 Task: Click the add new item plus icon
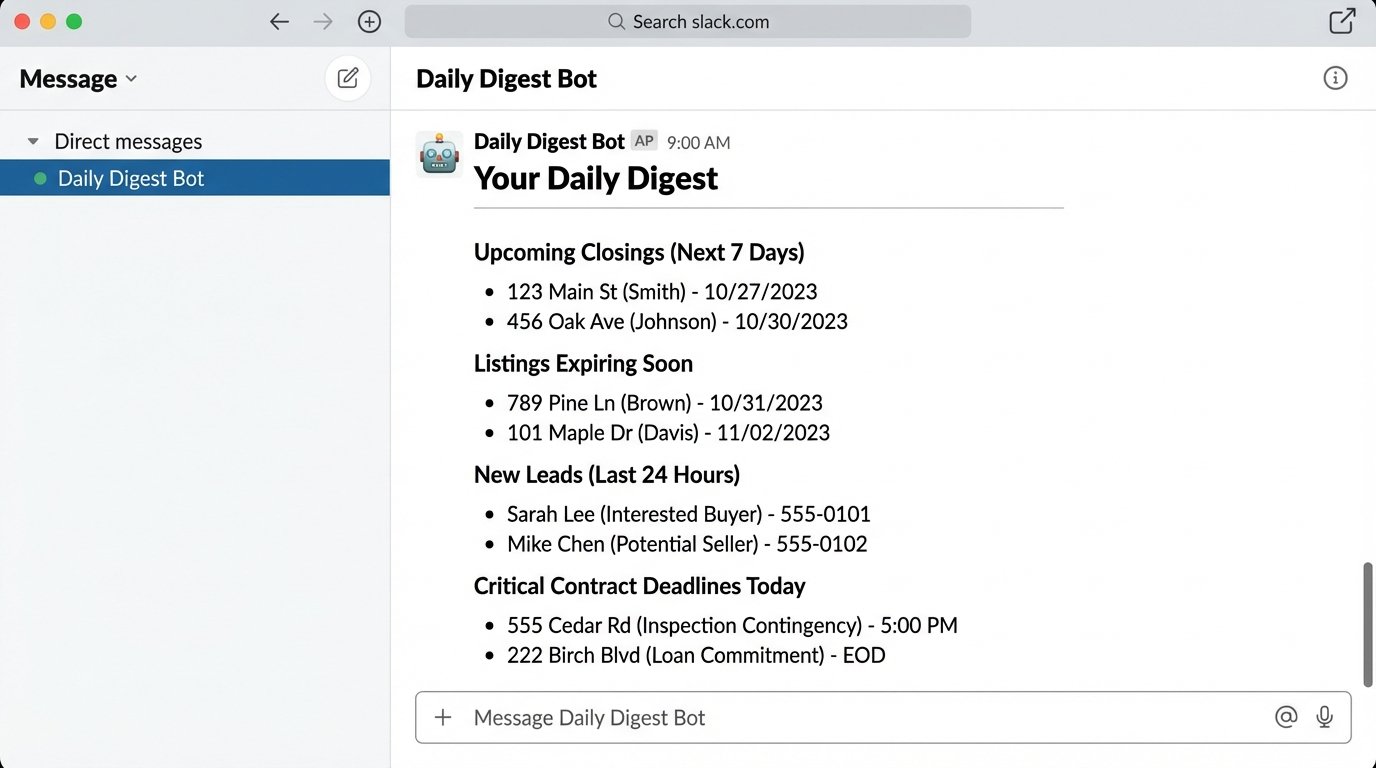tap(369, 20)
